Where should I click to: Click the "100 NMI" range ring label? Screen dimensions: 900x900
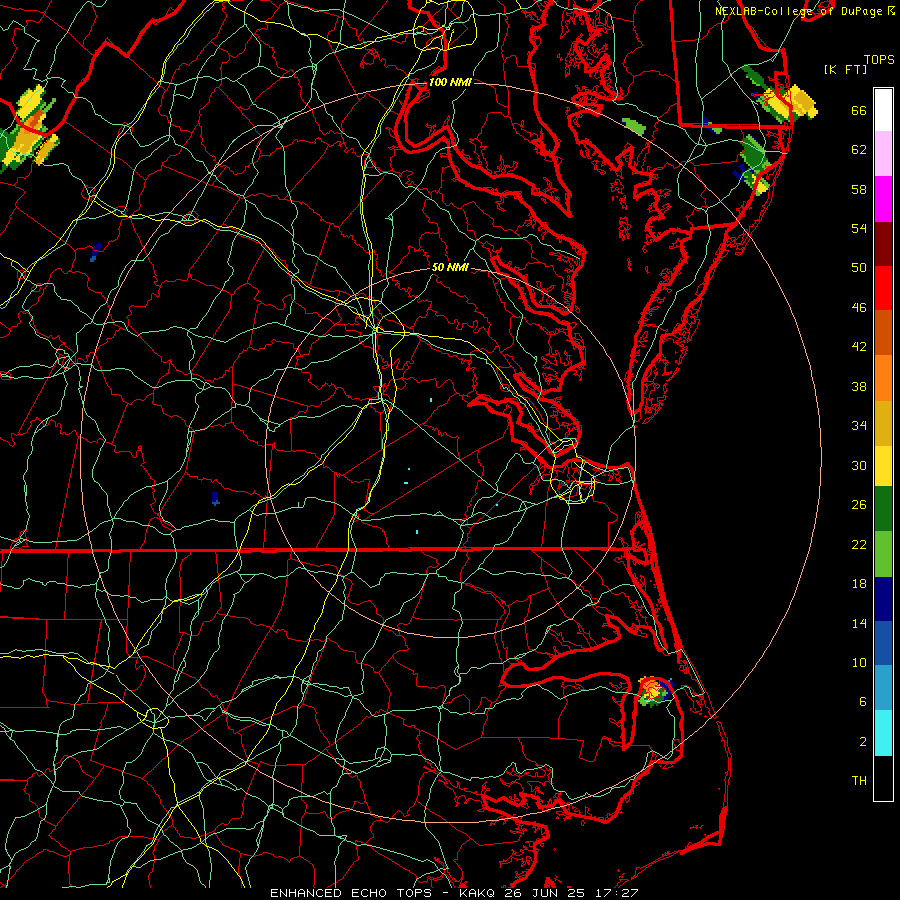point(450,82)
